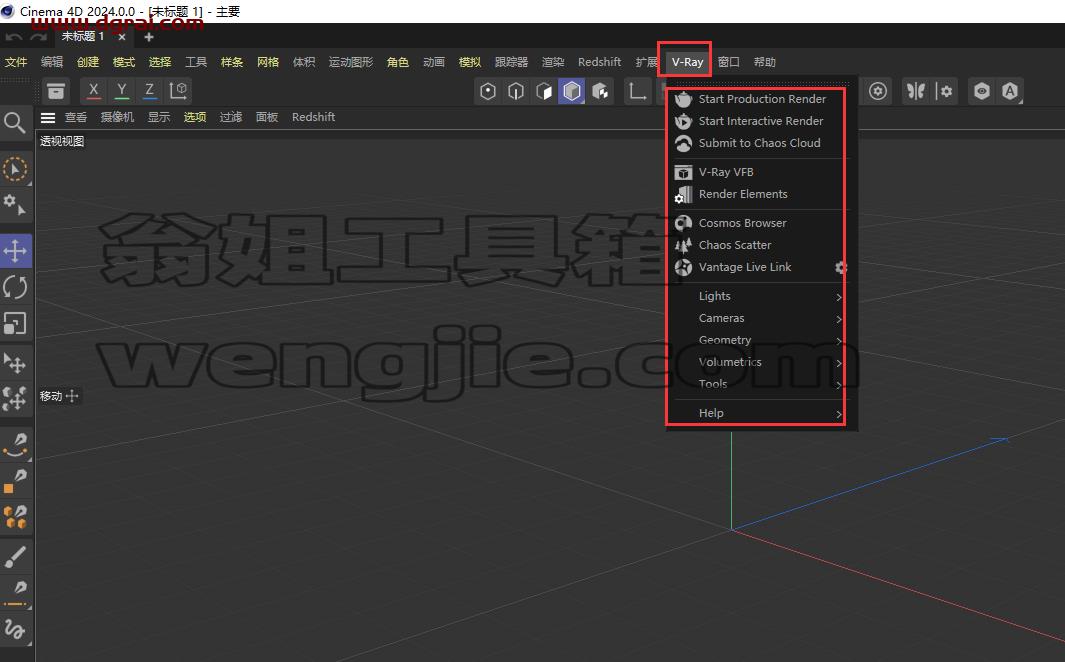The width and height of the screenshot is (1065, 662).
Task: Activate the Scale tool
Action: pos(15,323)
